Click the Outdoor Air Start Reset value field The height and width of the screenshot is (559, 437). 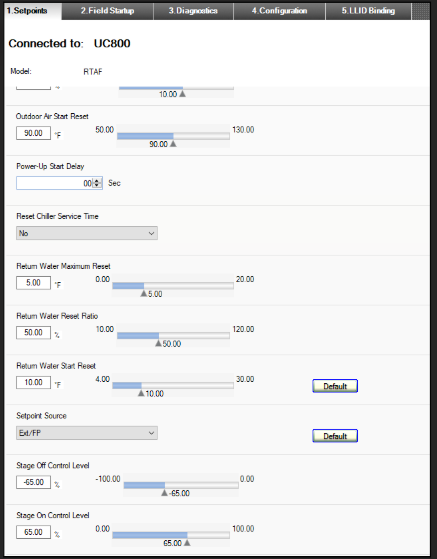[x=33, y=133]
